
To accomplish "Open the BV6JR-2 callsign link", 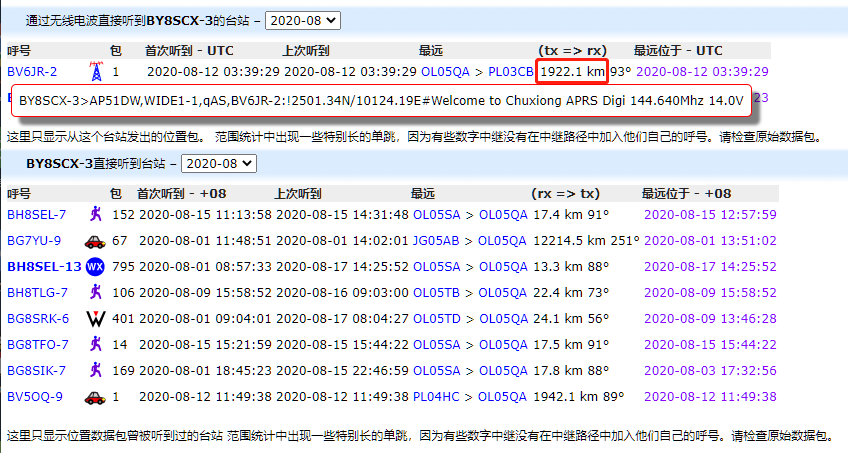I will pyautogui.click(x=32, y=72).
